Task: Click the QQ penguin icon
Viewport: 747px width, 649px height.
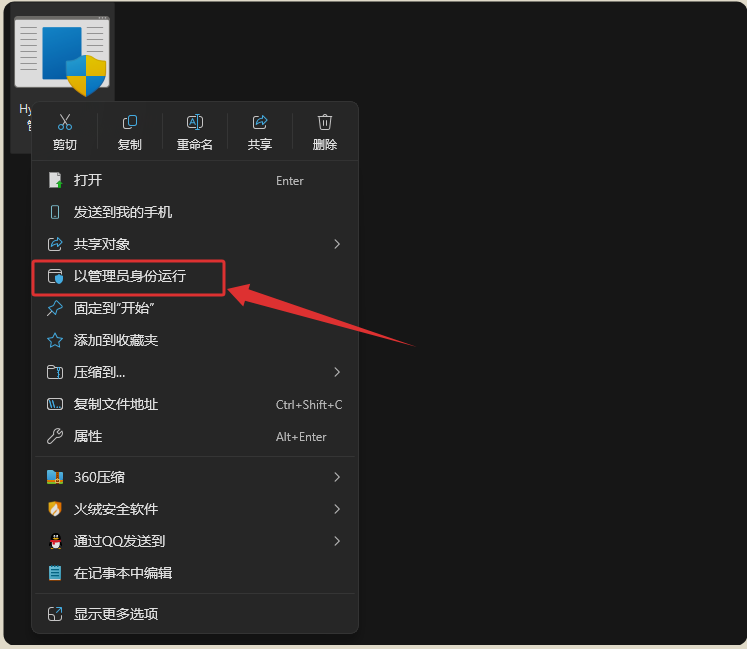Action: (x=55, y=541)
